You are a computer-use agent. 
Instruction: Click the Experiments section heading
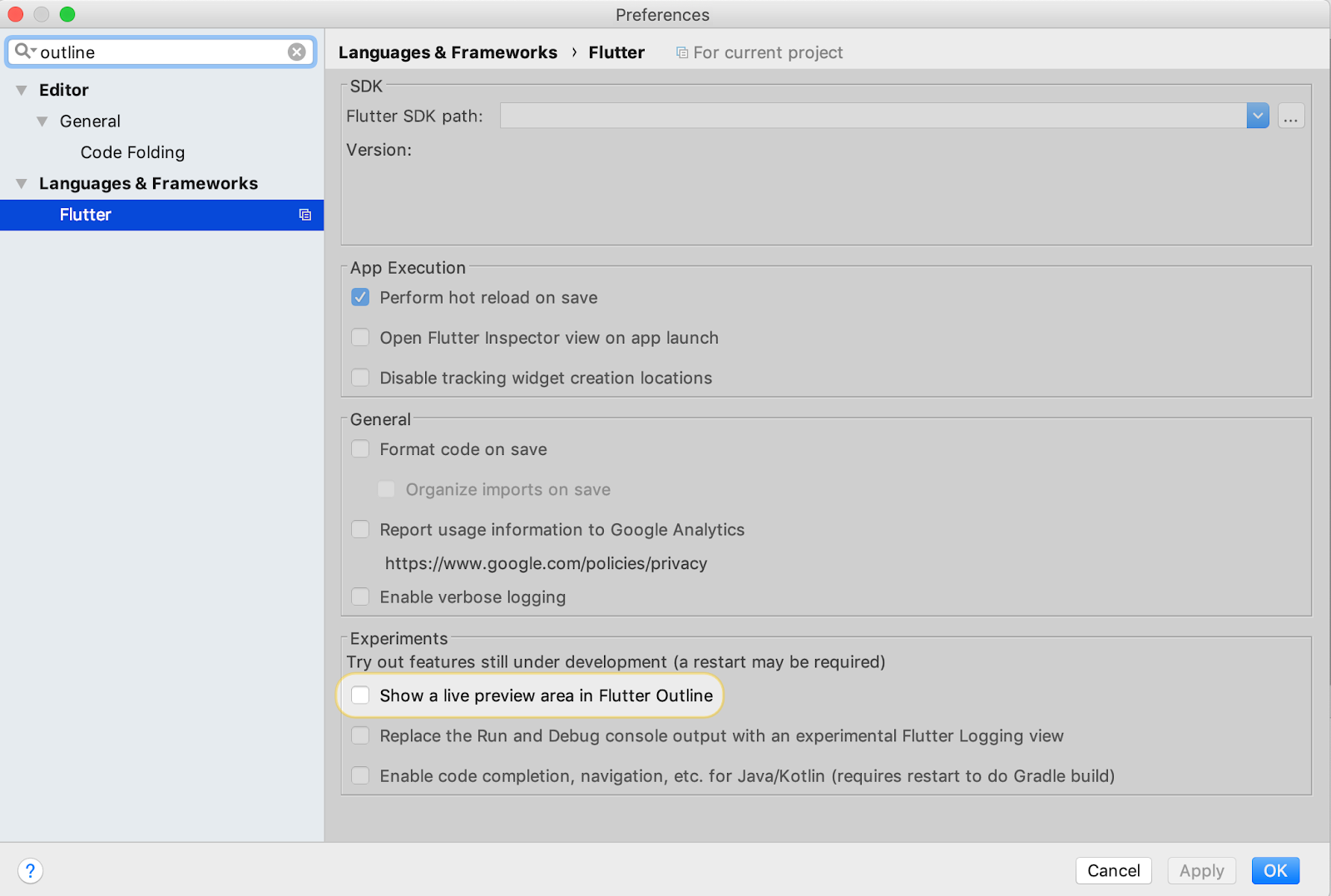pos(398,638)
